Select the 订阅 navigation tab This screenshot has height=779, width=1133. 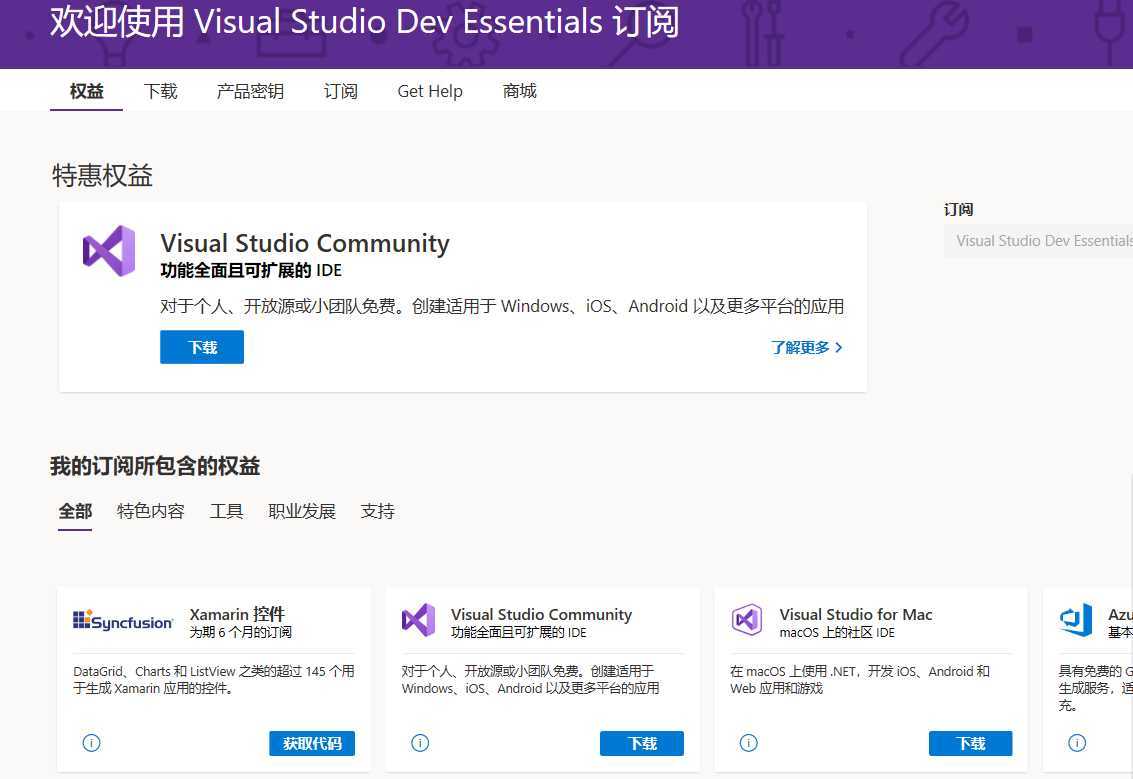coord(340,91)
